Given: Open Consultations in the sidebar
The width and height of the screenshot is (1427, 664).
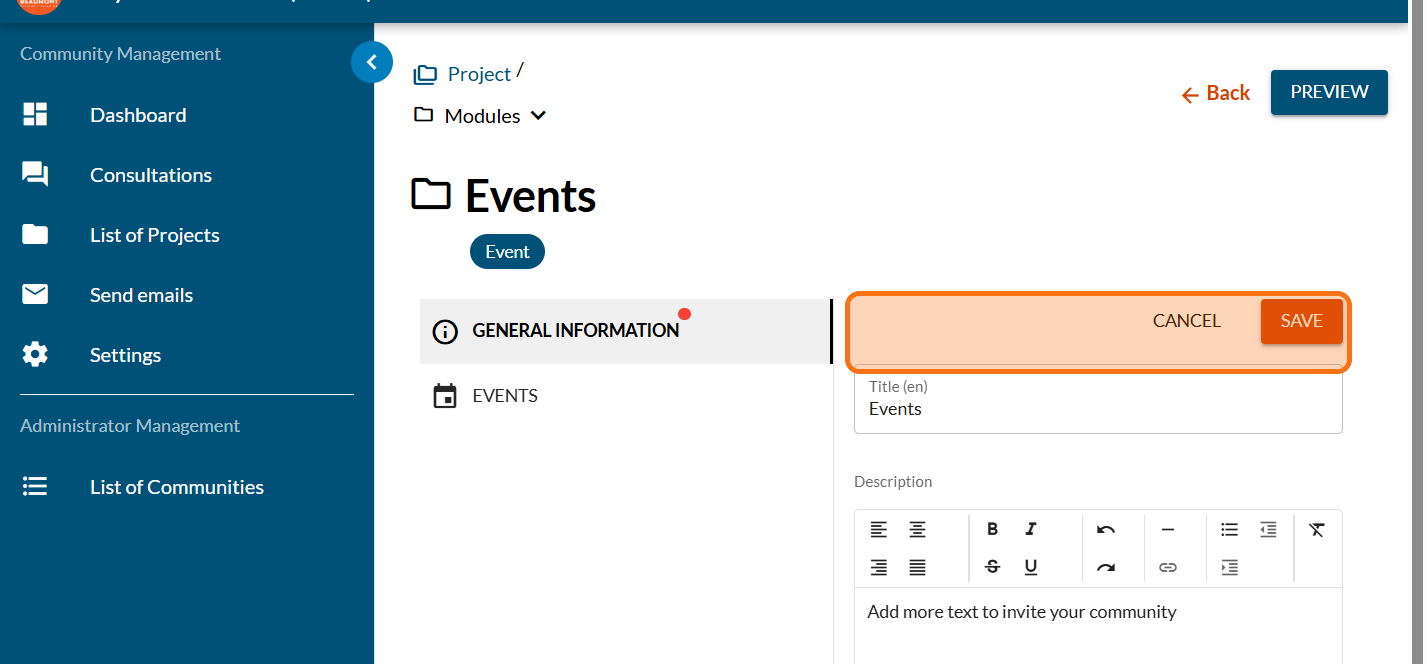Looking at the screenshot, I should [x=150, y=175].
